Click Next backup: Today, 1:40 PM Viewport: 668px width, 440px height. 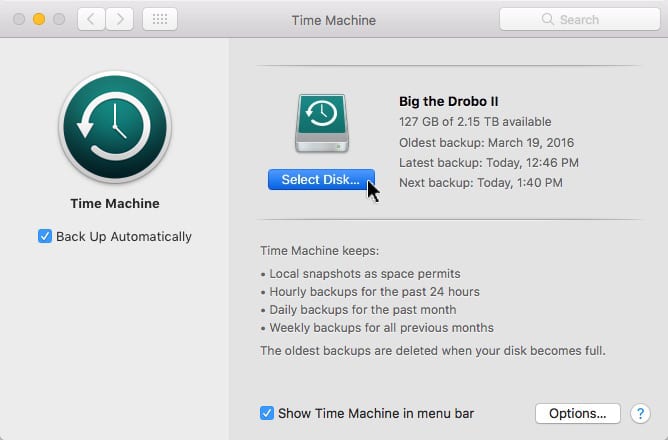[x=481, y=183]
